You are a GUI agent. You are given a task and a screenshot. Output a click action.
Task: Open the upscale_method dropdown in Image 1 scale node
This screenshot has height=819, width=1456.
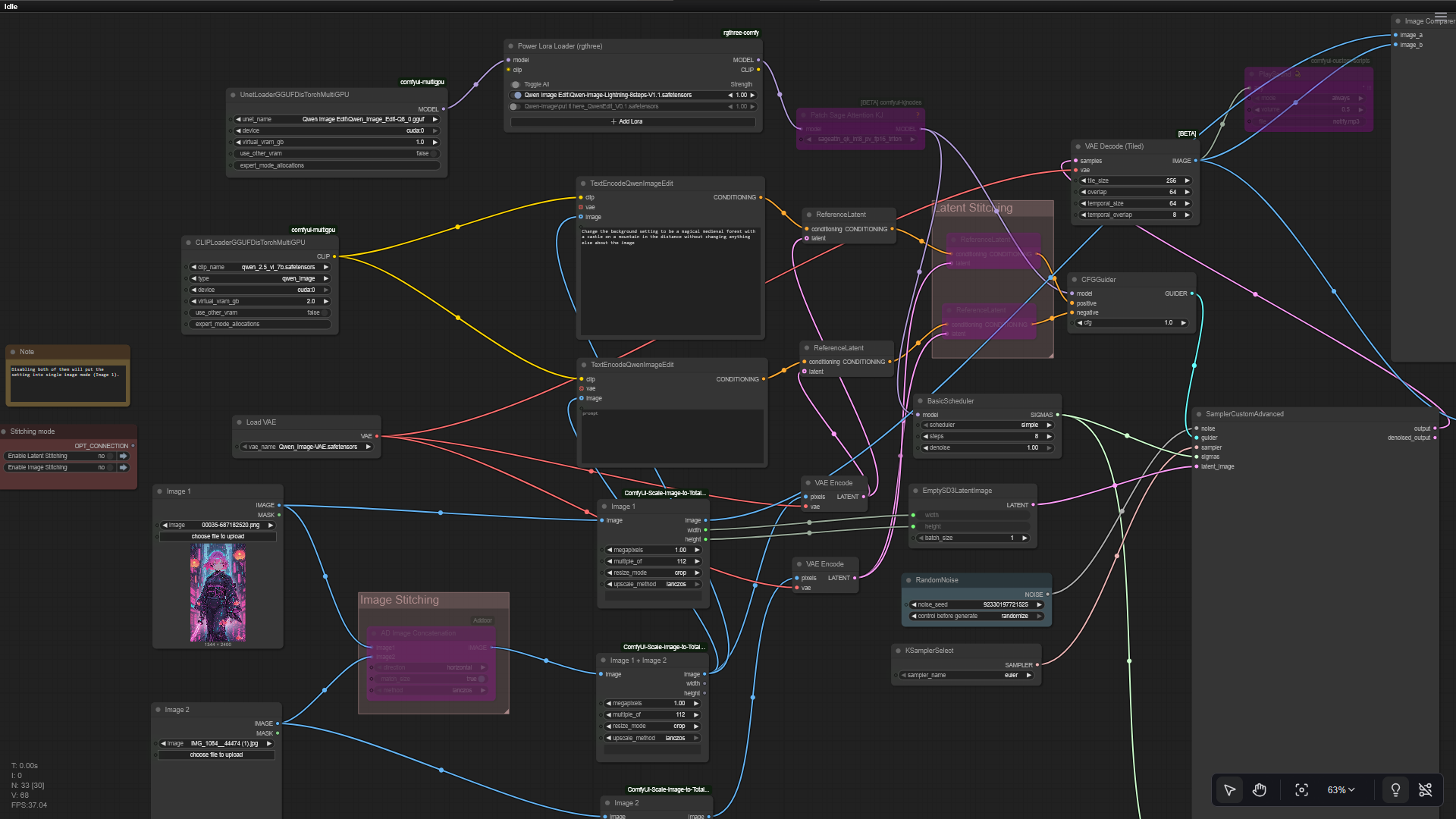(654, 584)
